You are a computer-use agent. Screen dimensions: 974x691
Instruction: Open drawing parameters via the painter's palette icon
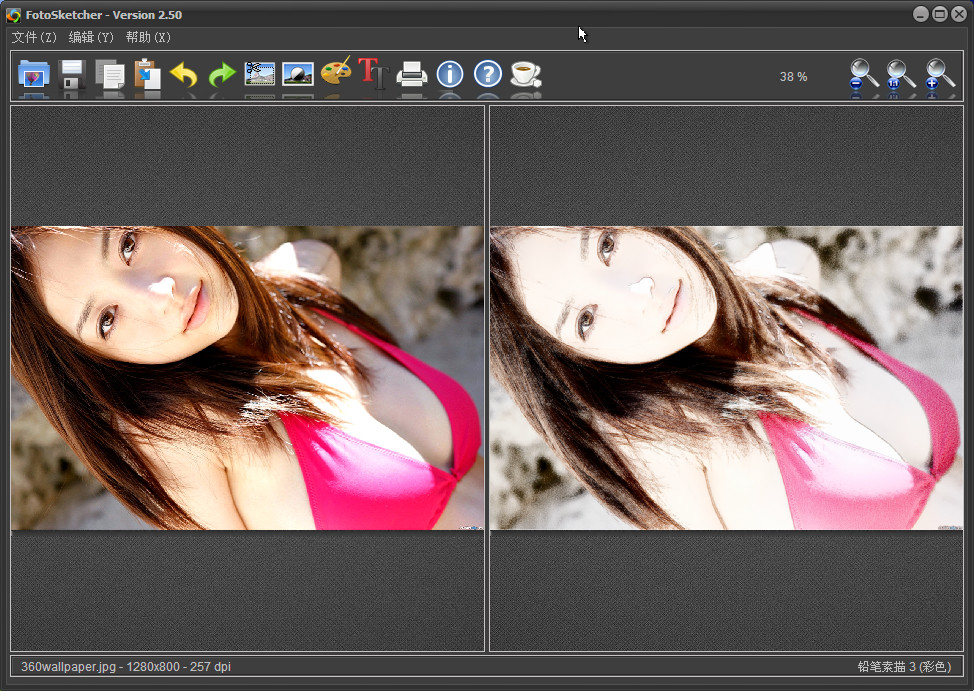point(336,74)
